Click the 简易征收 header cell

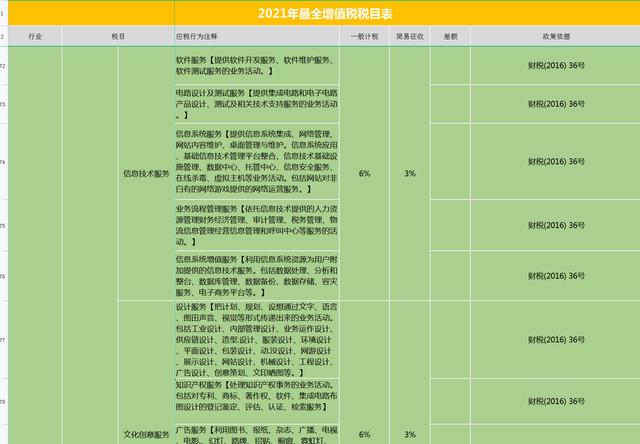coord(410,36)
